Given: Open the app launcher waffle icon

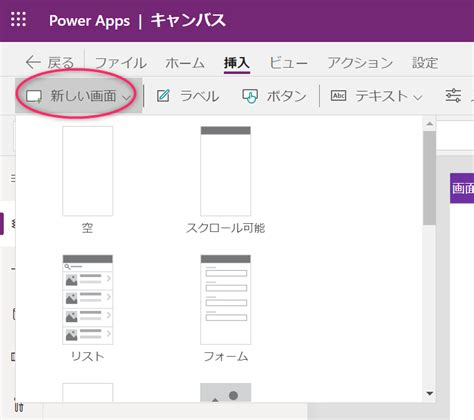Looking at the screenshot, I should click(x=18, y=19).
